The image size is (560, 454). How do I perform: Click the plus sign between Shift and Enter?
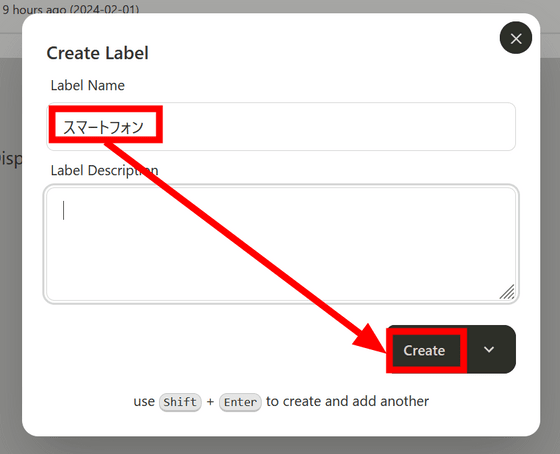pyautogui.click(x=210, y=402)
